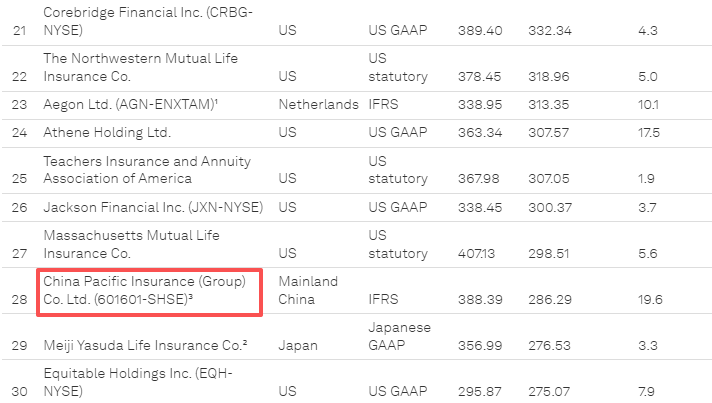Click Meiji Yasuda Life Insurance Co.
Viewport: 712px width, 403px height.
145,346
